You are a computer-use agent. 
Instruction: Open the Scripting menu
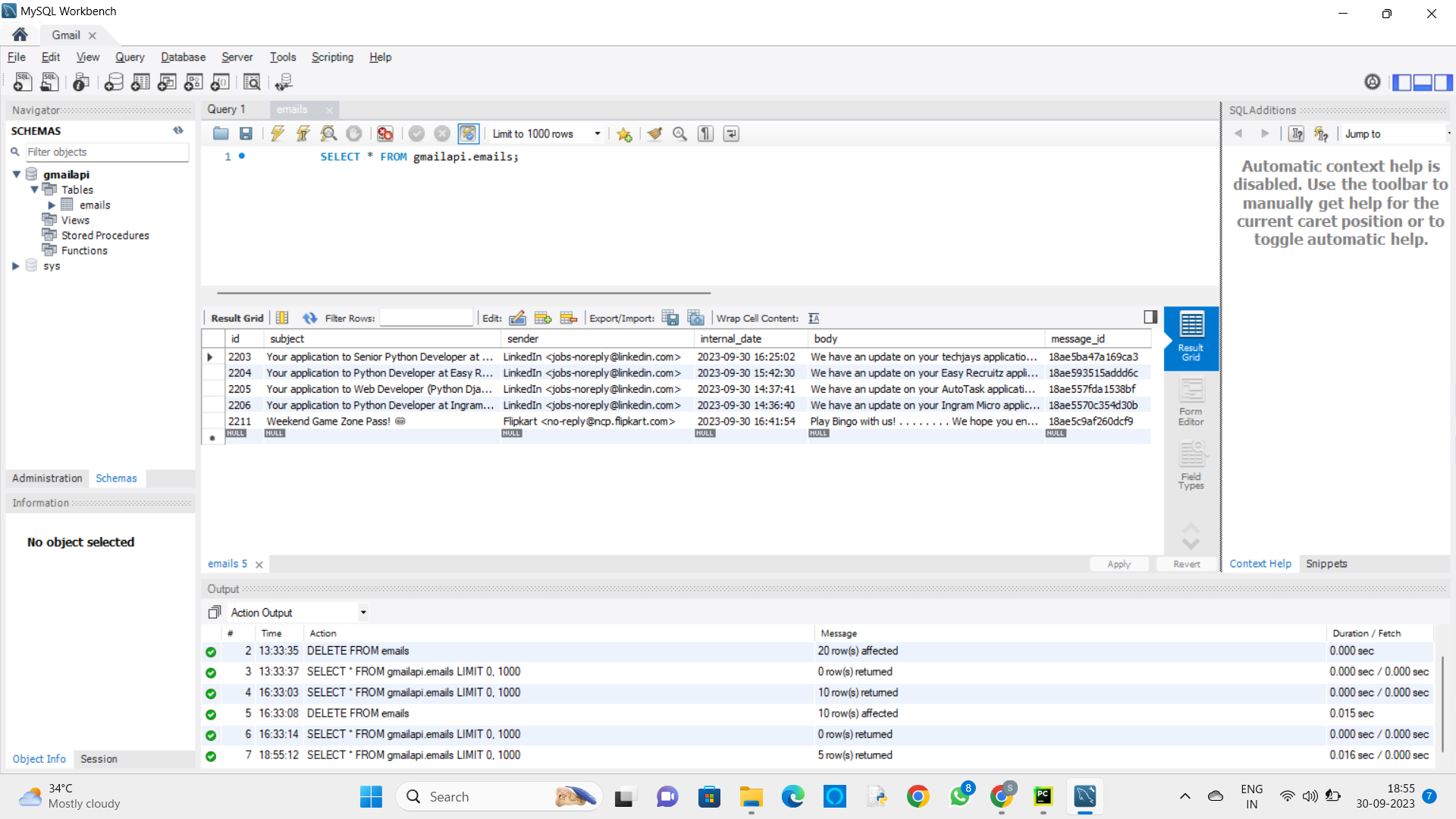(332, 57)
